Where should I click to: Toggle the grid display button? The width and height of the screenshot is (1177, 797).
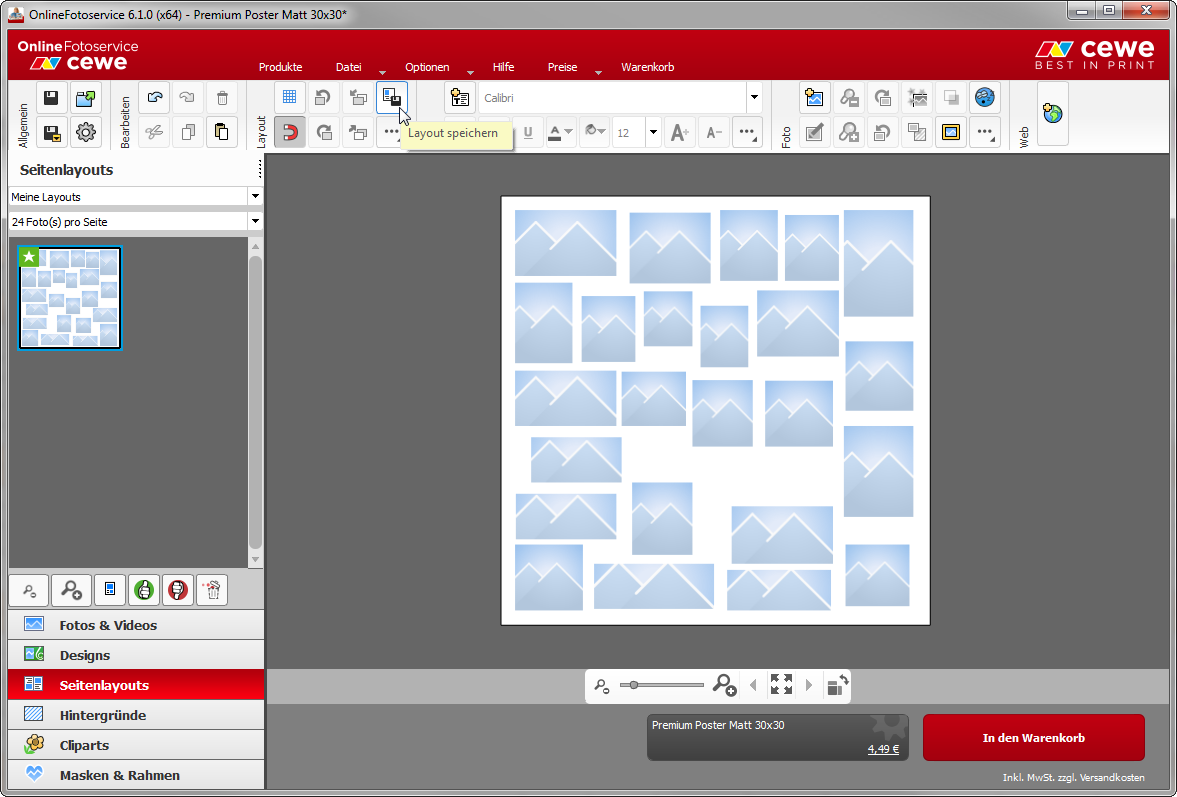point(289,98)
